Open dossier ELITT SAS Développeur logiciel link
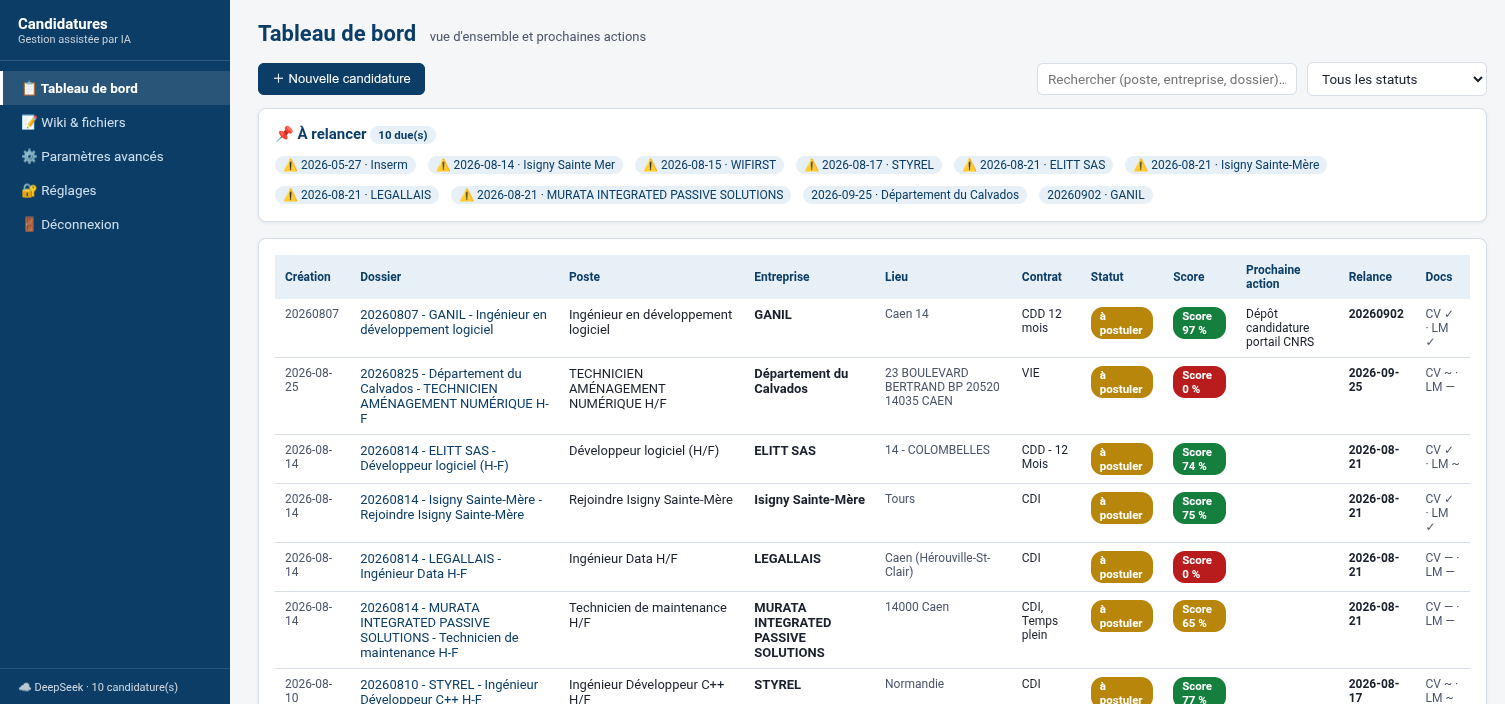The image size is (1505, 704). (434, 458)
